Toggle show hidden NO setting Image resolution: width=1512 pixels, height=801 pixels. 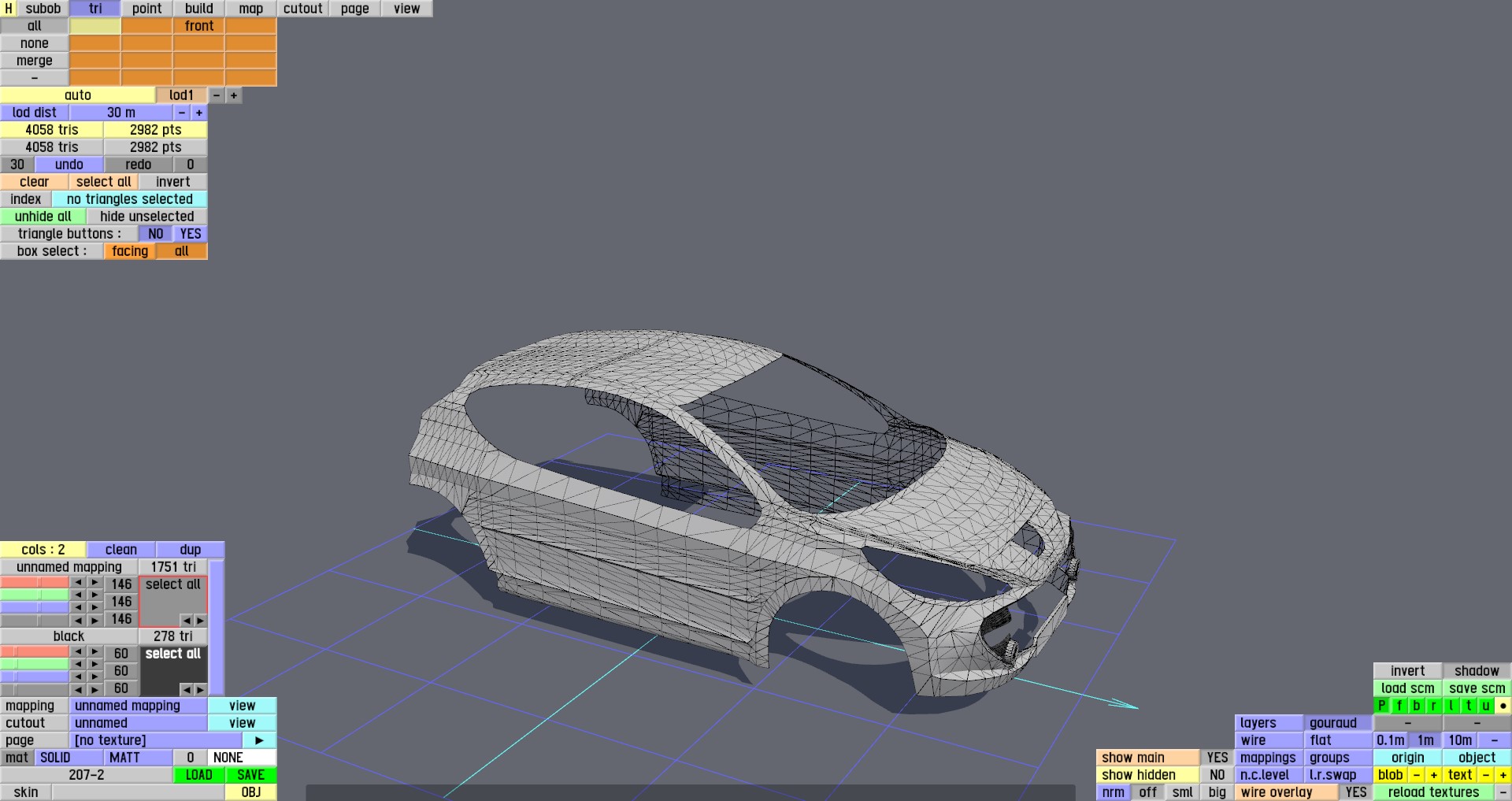click(x=1217, y=775)
